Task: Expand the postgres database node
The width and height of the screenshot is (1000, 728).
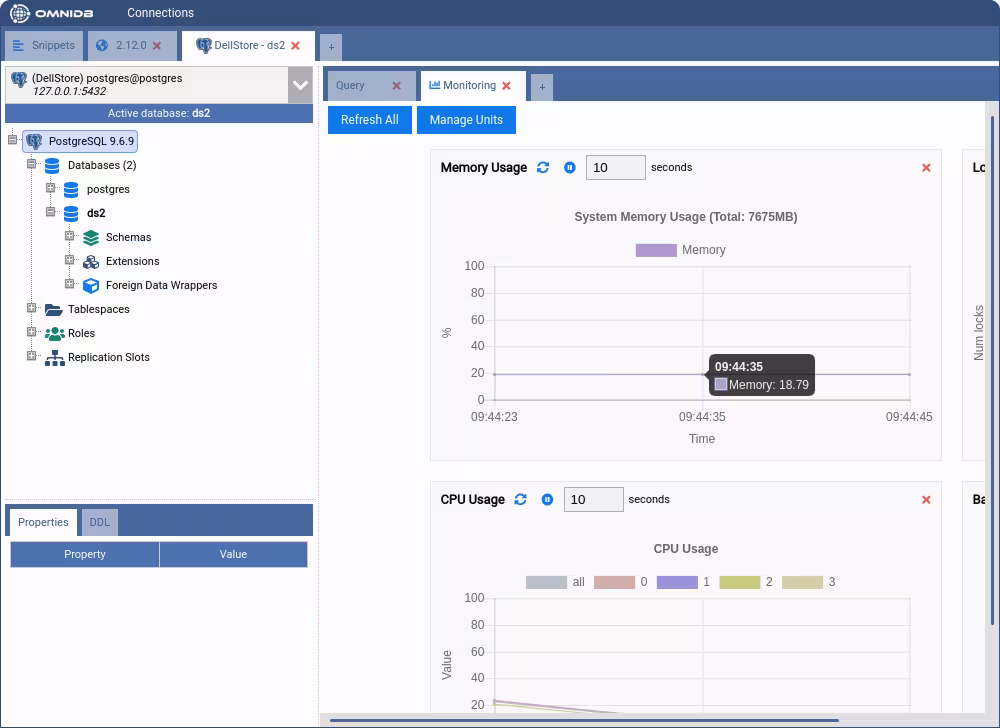Action: pos(50,188)
